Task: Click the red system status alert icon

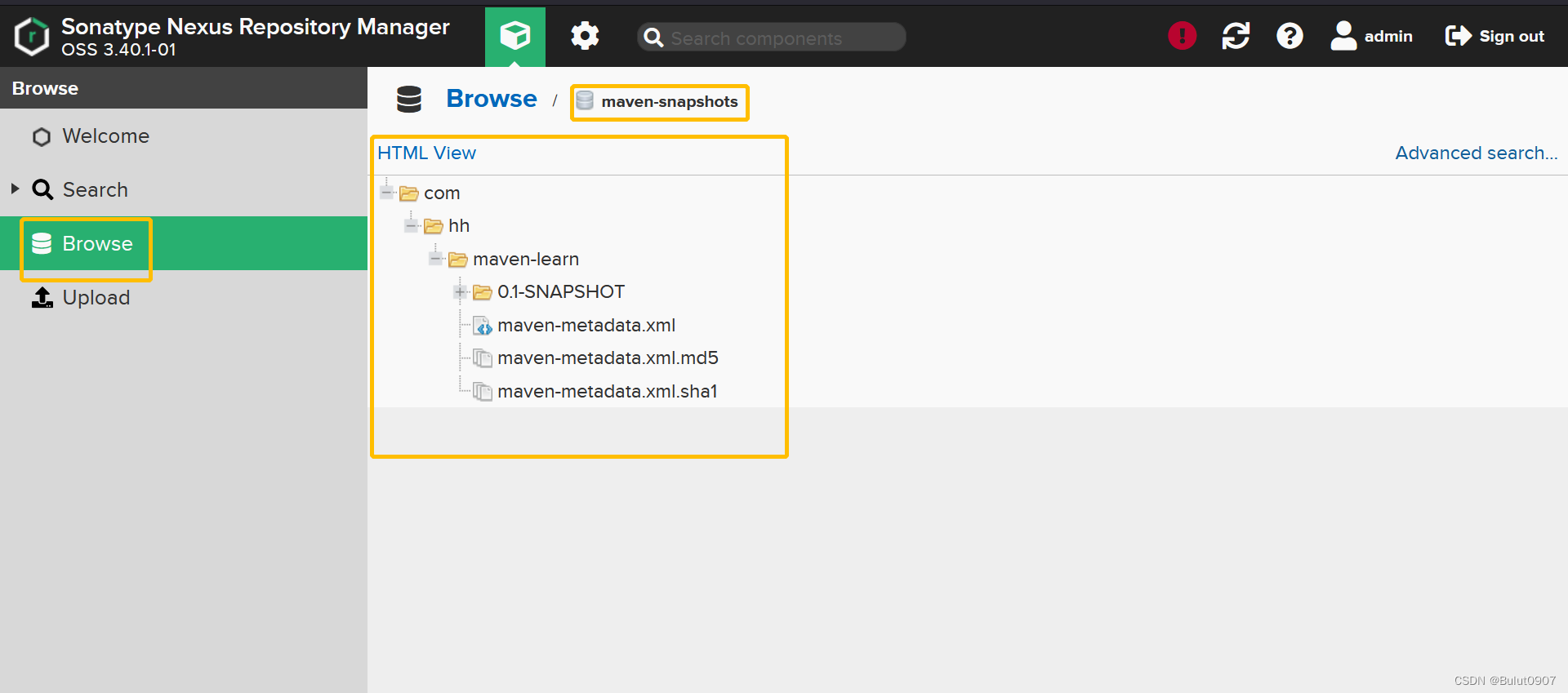Action: [1182, 36]
